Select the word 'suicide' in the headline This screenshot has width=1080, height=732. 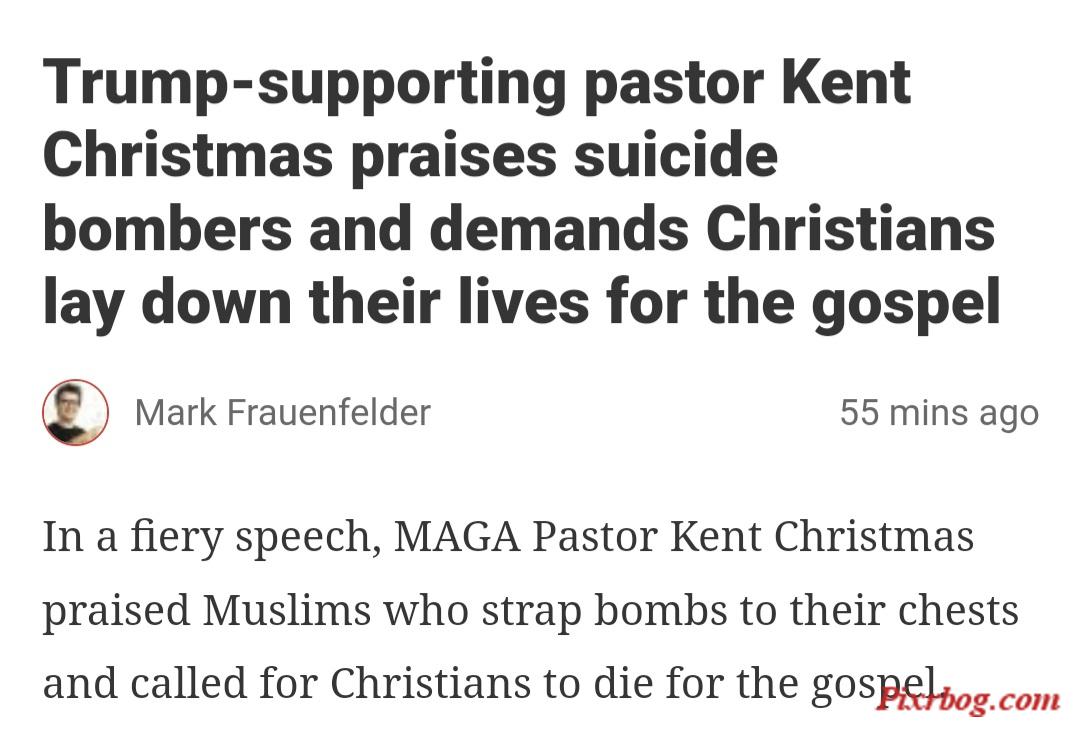pyautogui.click(x=676, y=156)
